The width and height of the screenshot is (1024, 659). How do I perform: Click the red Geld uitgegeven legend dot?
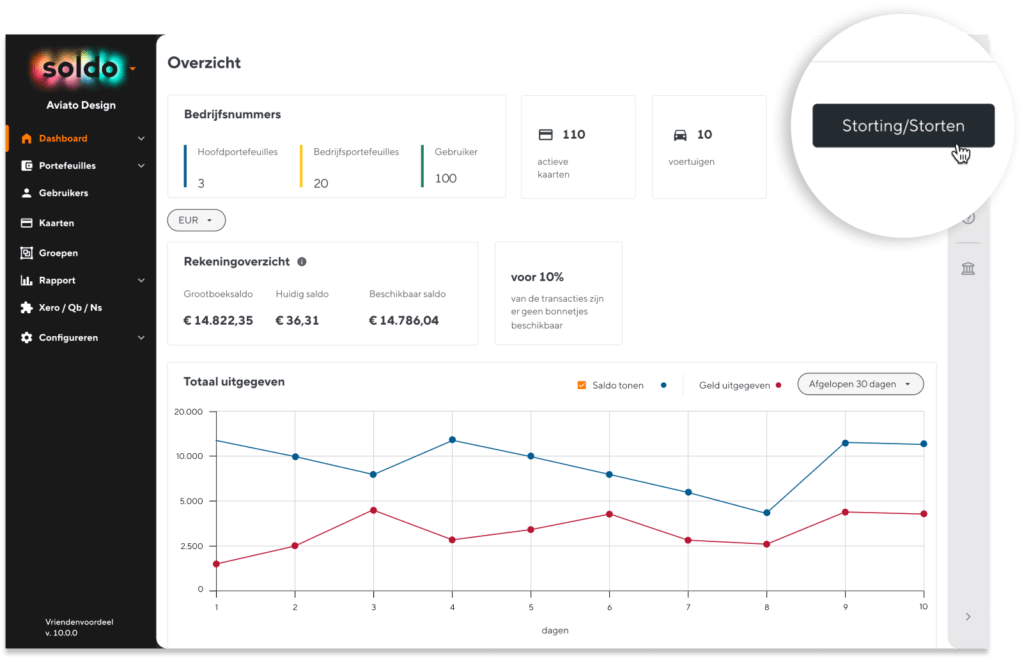[778, 385]
